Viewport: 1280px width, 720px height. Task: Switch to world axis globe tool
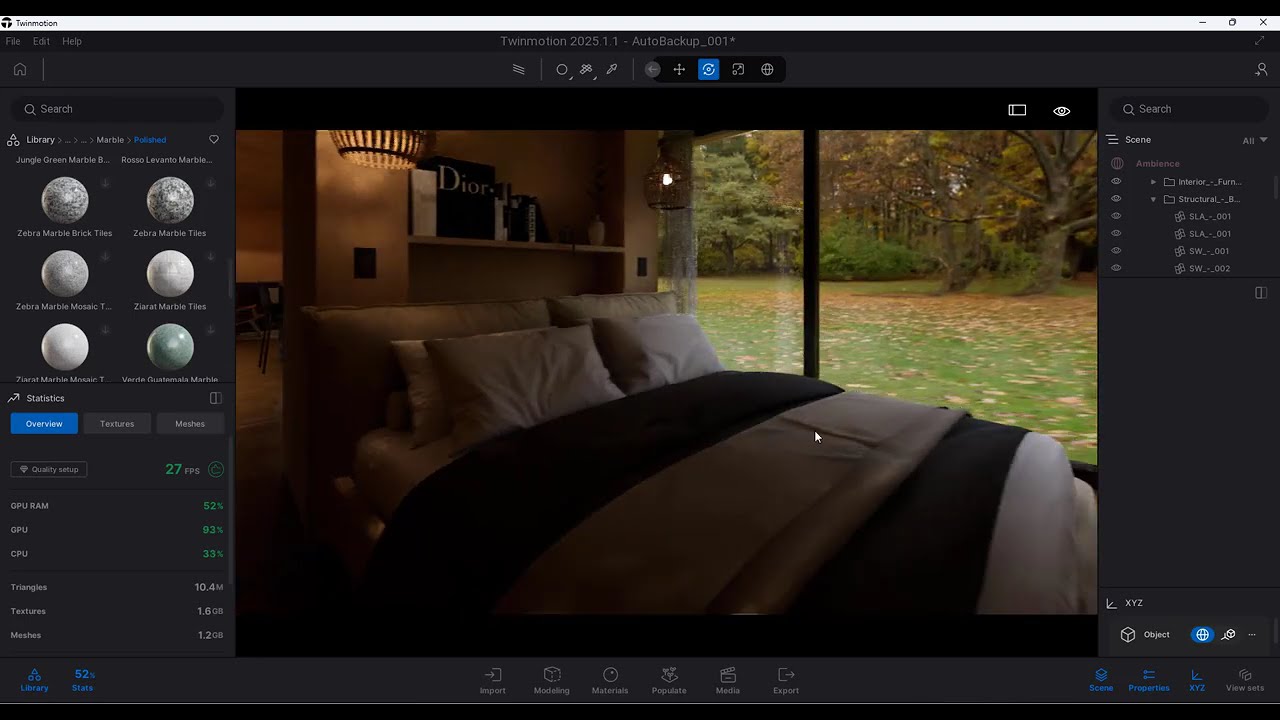click(767, 69)
